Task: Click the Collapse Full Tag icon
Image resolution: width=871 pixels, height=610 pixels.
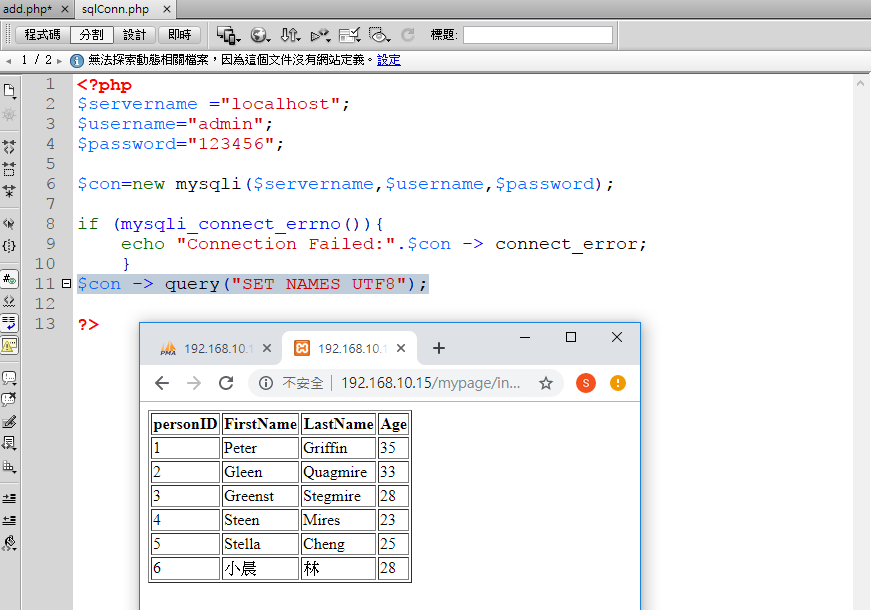Action: pyautogui.click(x=10, y=147)
